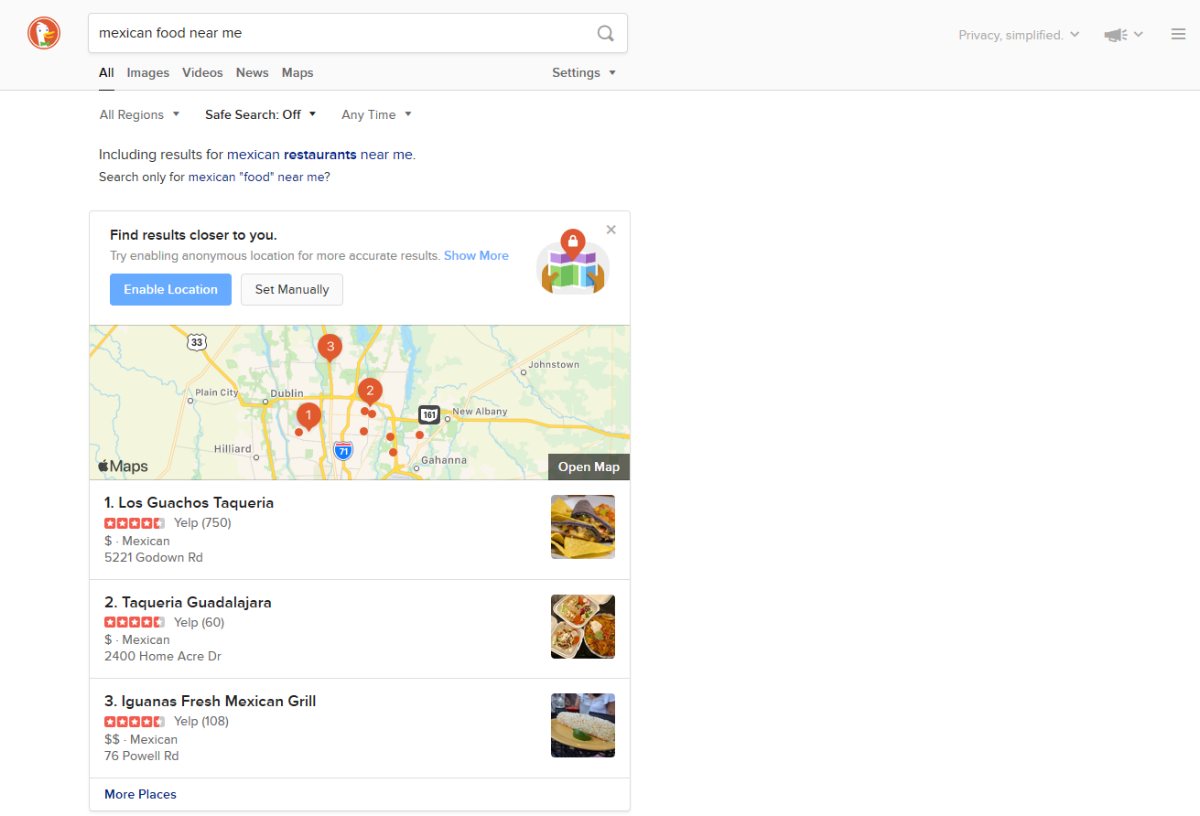1200x816 pixels.
Task: Click the Hilliard label on map
Action: [x=233, y=449]
